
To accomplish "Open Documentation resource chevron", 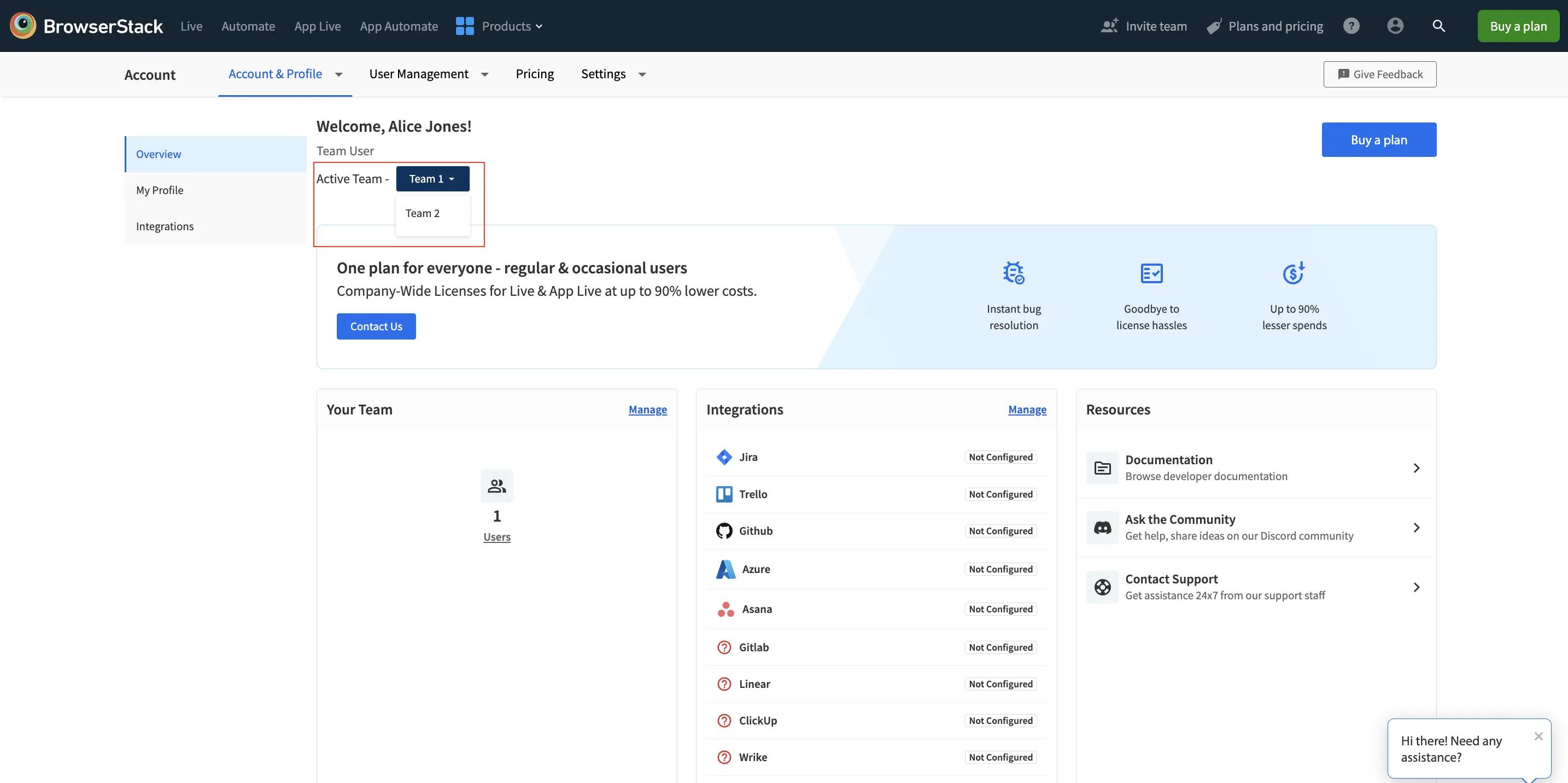I will point(1416,468).
